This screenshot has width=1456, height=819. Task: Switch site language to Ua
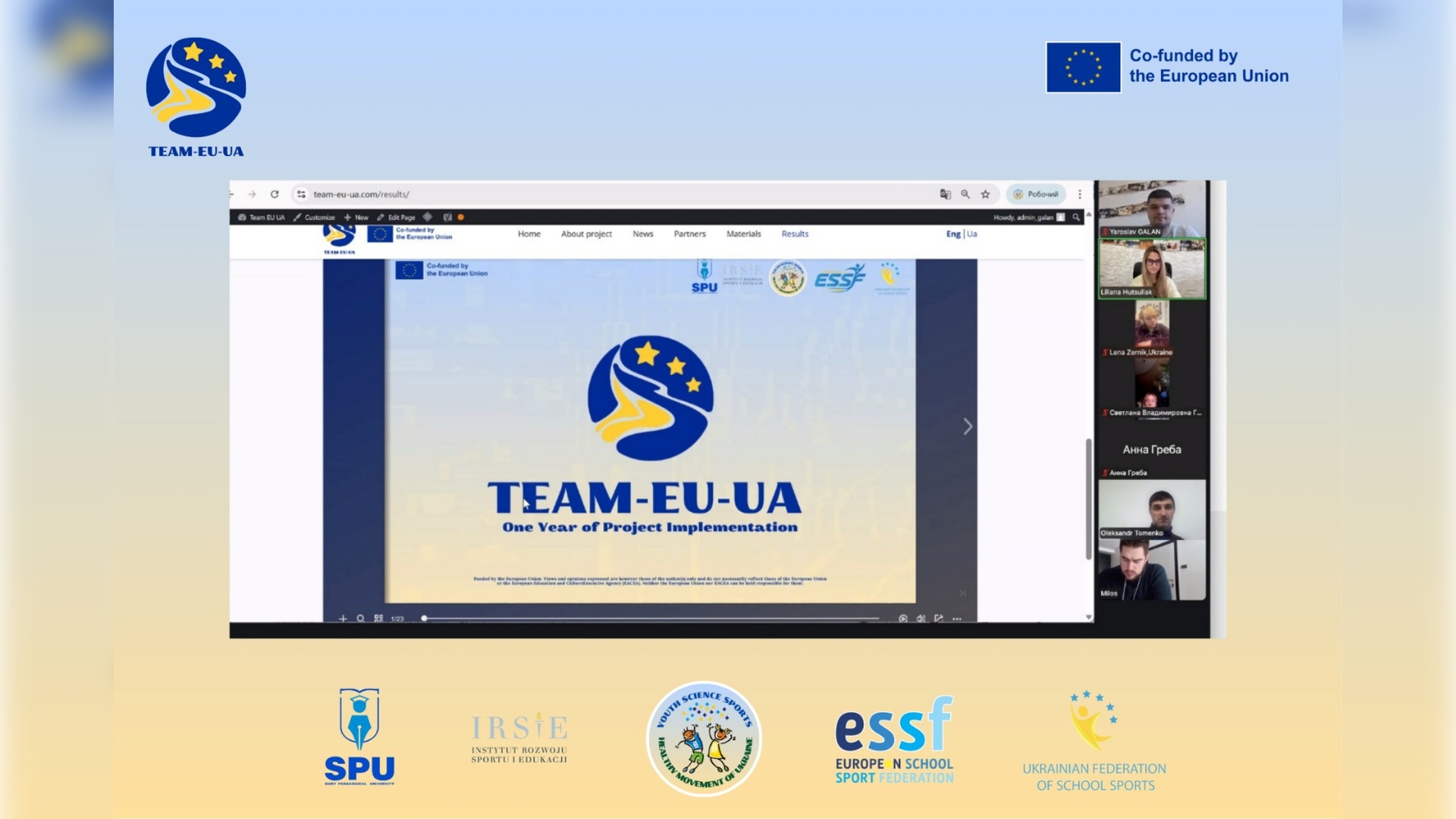(972, 234)
